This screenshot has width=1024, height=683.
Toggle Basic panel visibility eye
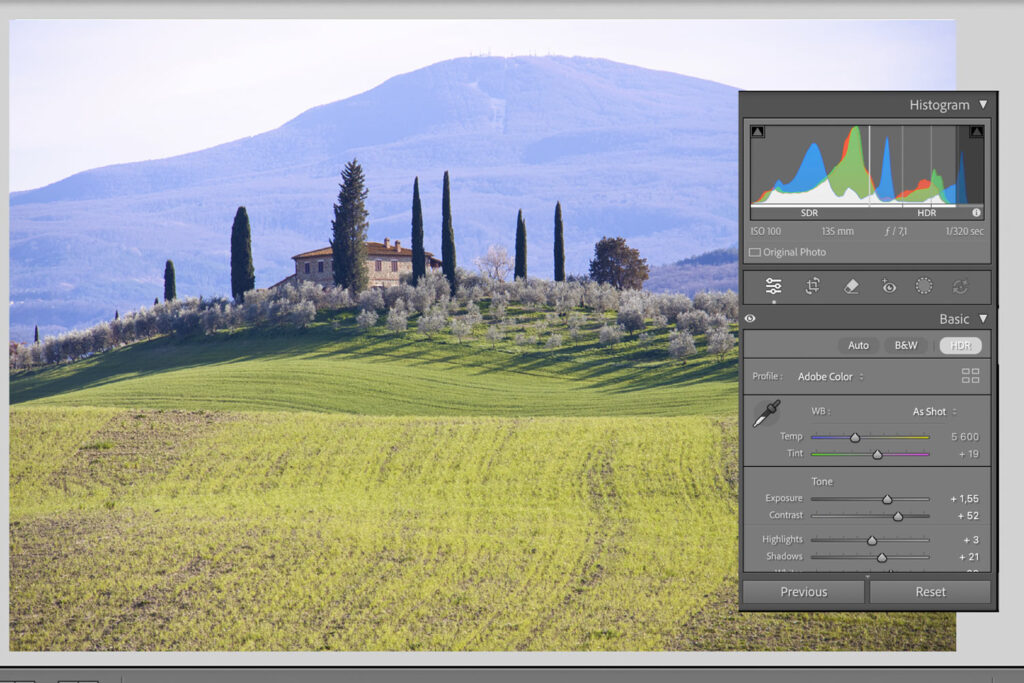tap(750, 319)
